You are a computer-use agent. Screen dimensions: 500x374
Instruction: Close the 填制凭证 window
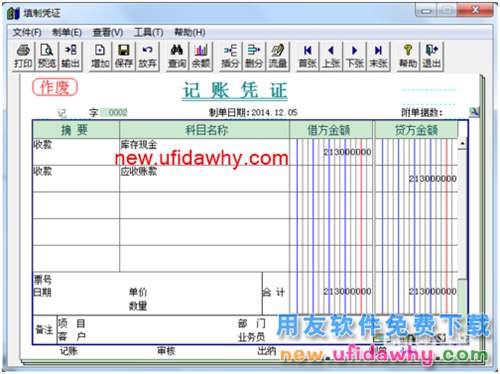[476, 10]
